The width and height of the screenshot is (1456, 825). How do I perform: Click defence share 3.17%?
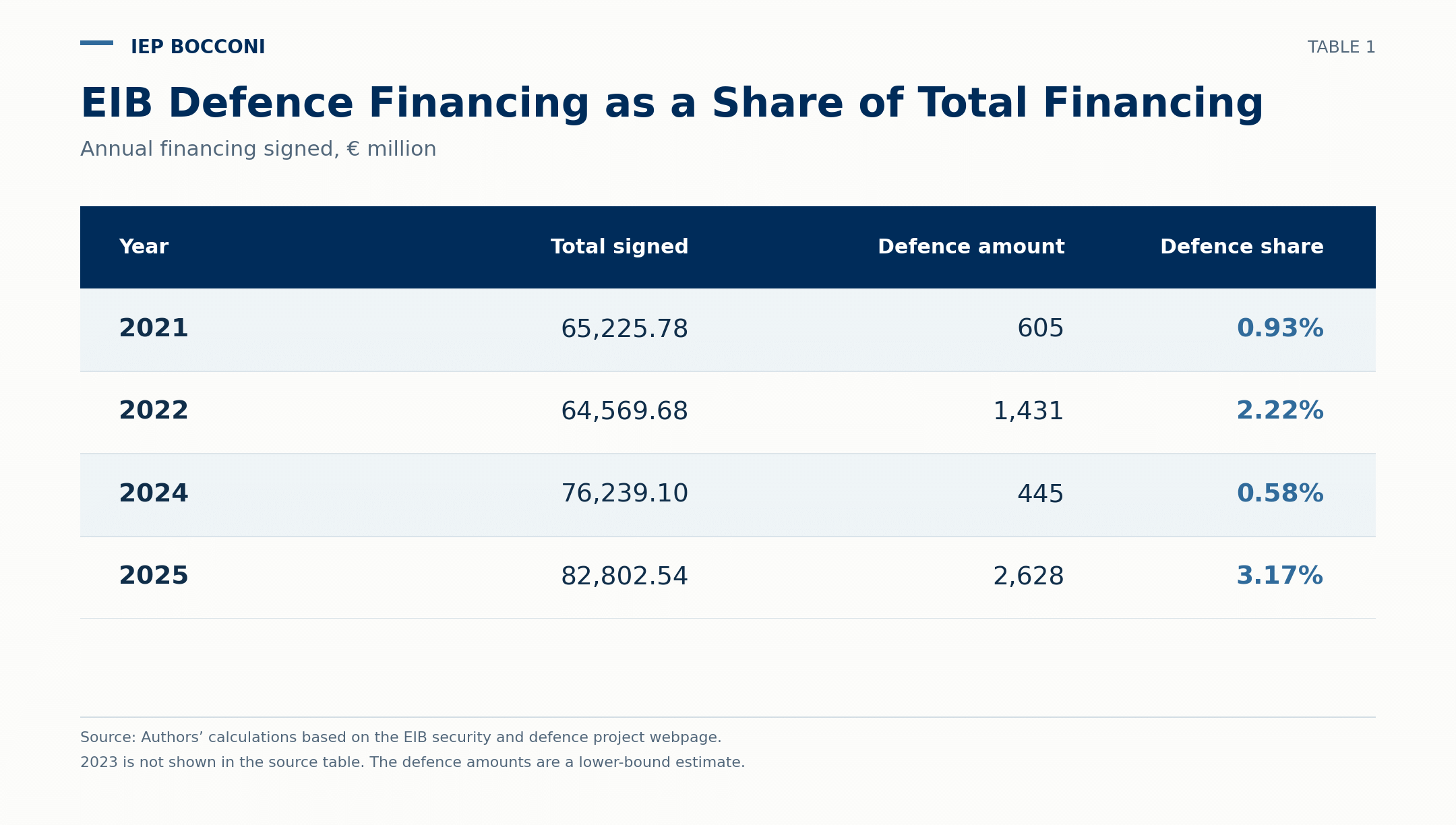(1280, 576)
